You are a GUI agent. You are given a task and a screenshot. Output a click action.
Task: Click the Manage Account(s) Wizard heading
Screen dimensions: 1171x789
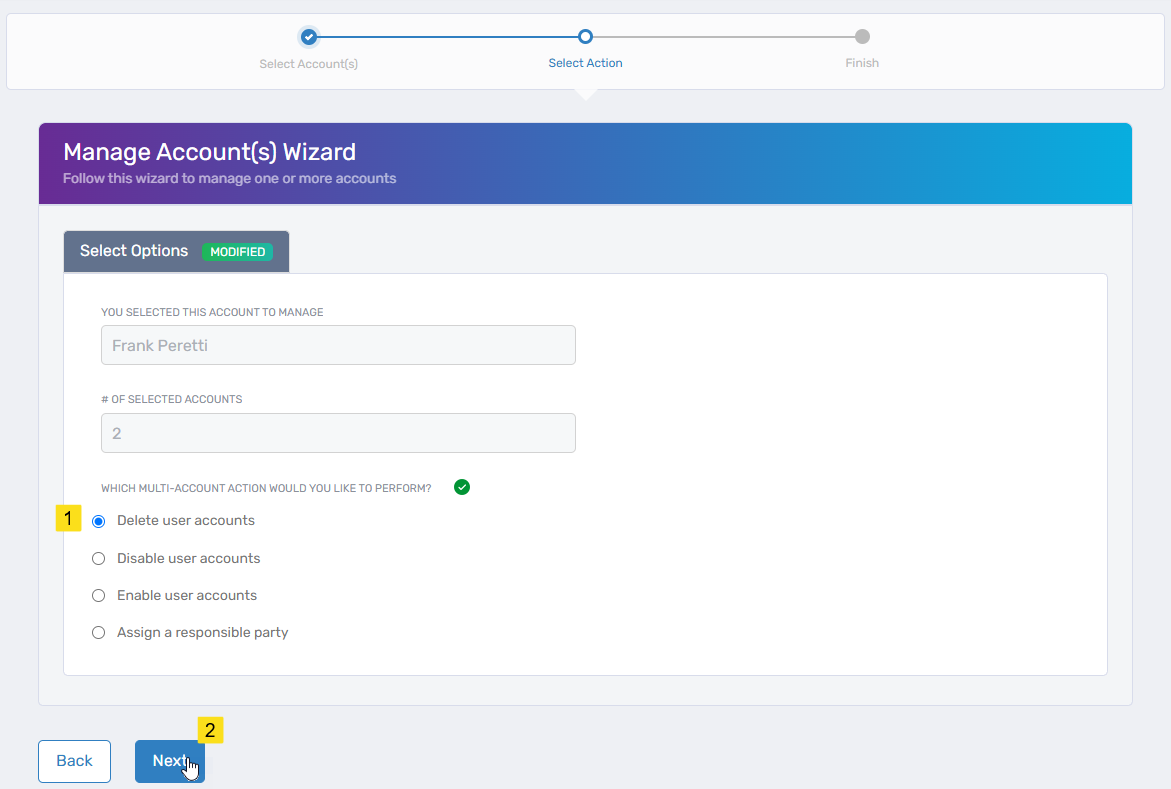point(209,152)
